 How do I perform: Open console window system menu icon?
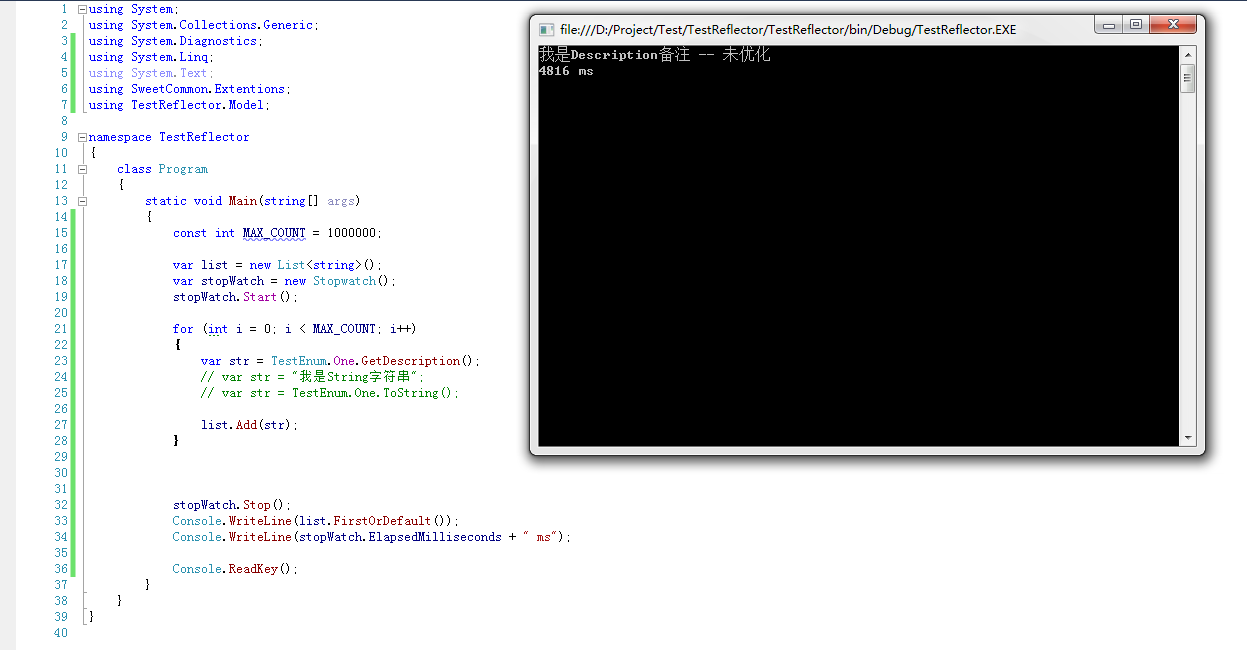pyautogui.click(x=546, y=29)
